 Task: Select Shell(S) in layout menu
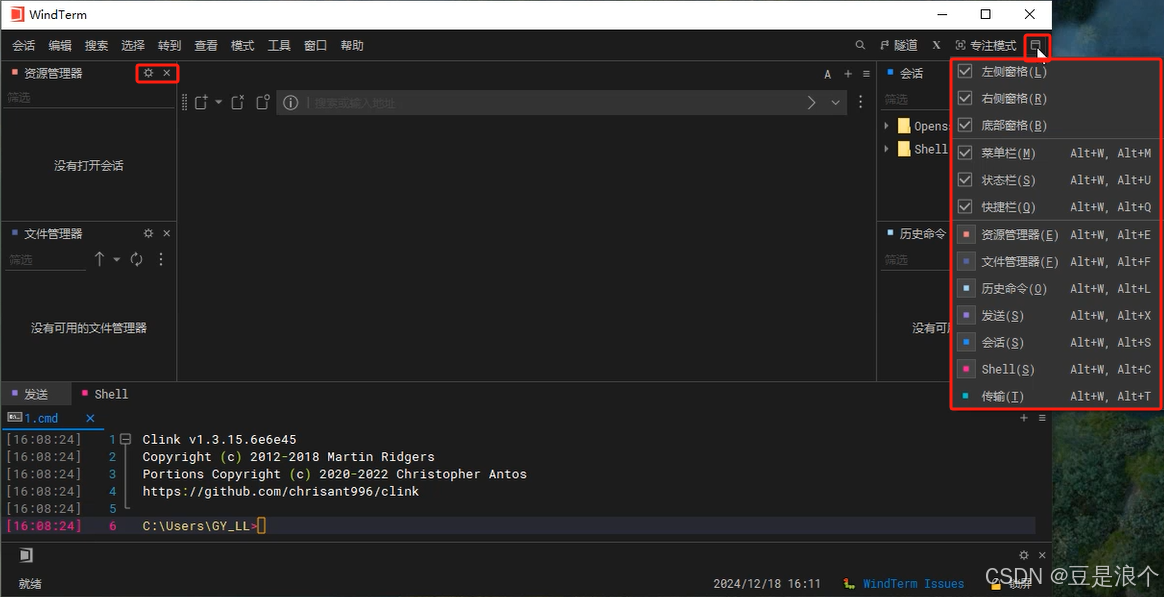(x=1055, y=369)
